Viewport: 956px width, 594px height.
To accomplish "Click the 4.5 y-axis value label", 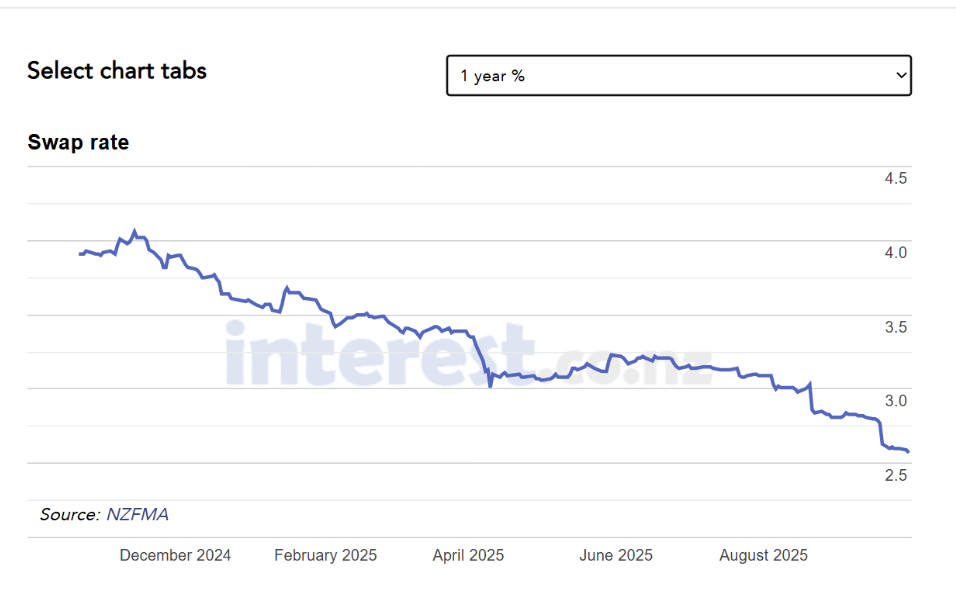I will 895,179.
